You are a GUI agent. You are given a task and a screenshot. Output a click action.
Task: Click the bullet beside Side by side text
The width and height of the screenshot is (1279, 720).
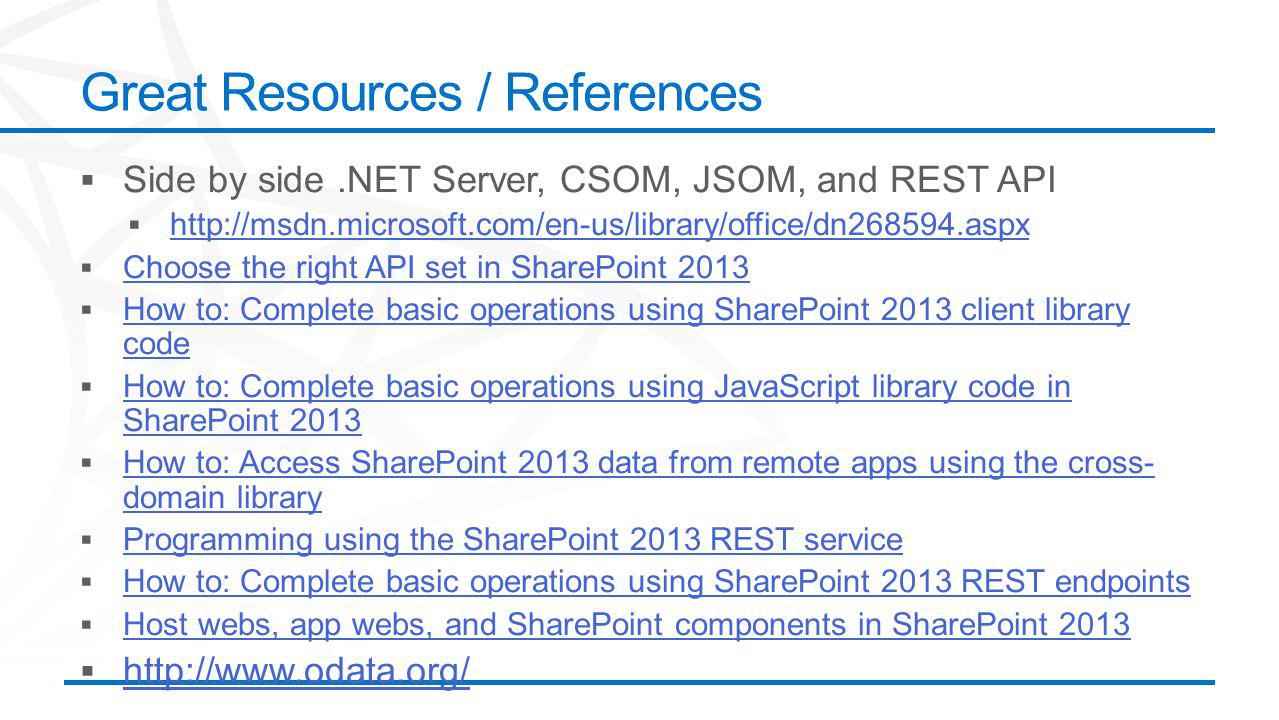pos(89,182)
